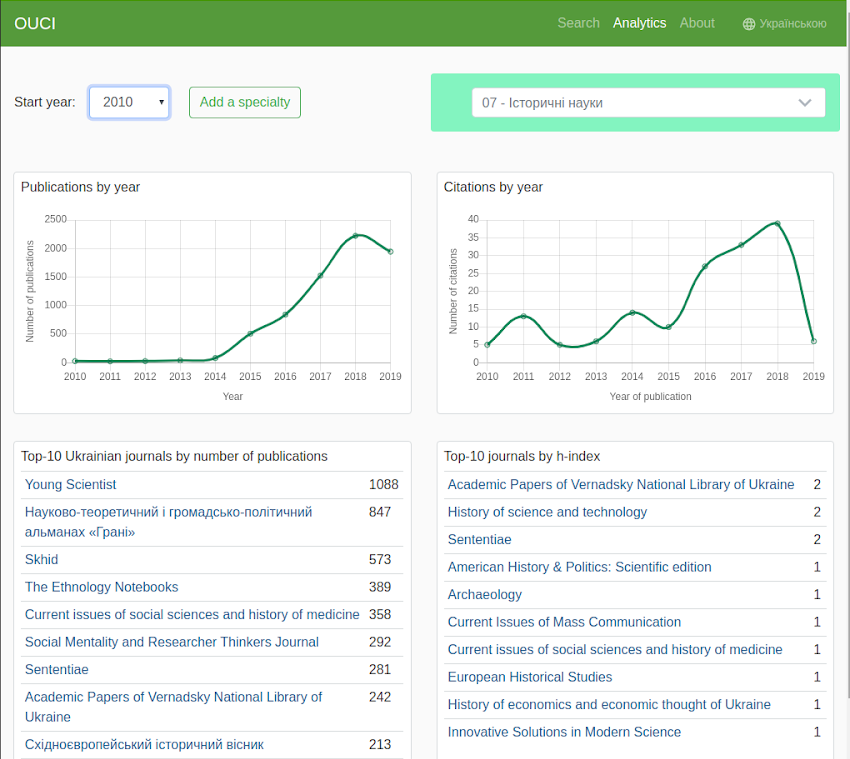Click the 'Add a specialty' button
850x759 pixels.
tap(244, 102)
